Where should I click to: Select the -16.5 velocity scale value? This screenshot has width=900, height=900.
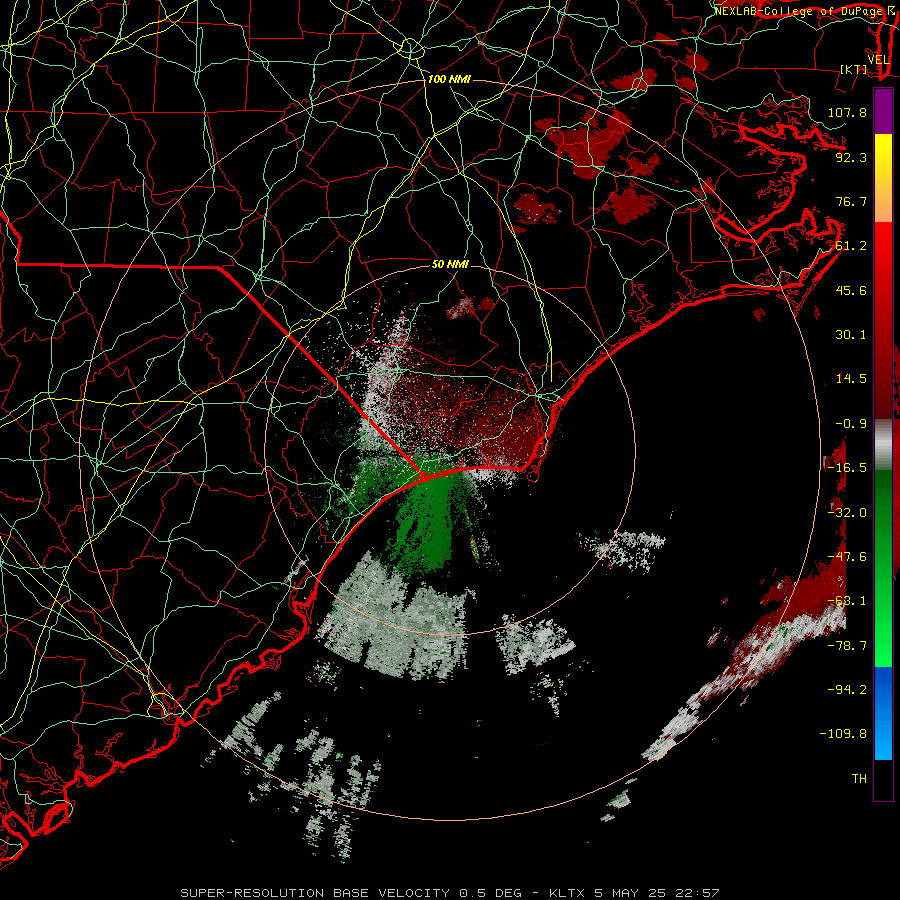pos(847,468)
